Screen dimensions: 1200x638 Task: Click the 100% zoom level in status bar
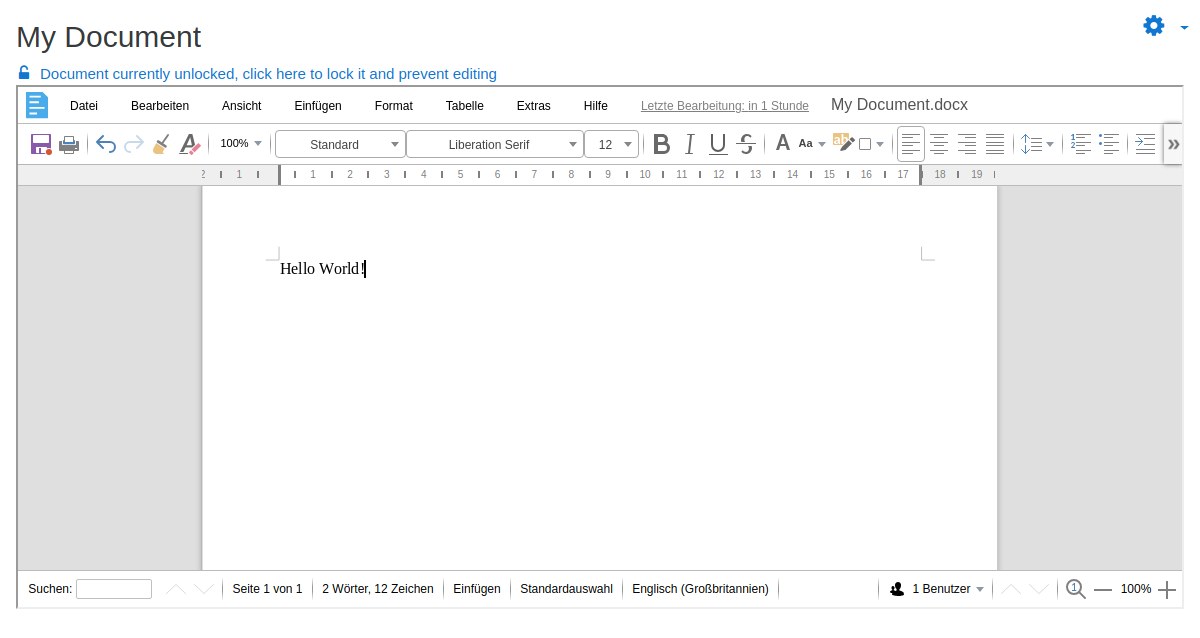[x=1136, y=589]
